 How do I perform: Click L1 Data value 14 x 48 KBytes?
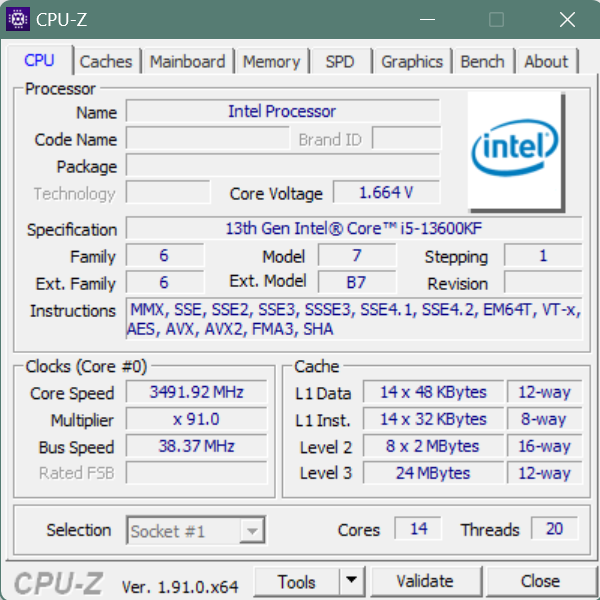coord(433,392)
